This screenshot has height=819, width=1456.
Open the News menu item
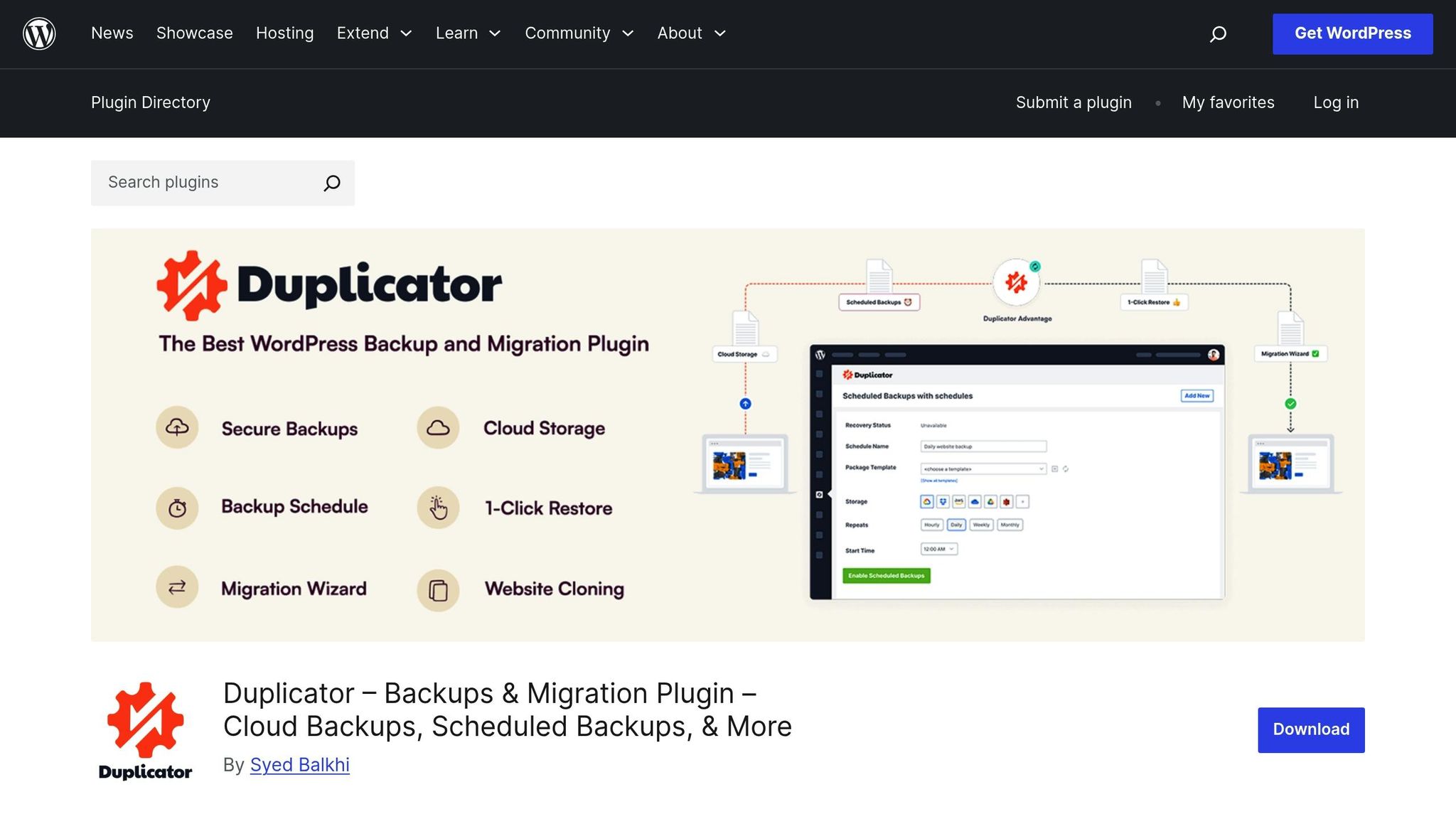(112, 33)
